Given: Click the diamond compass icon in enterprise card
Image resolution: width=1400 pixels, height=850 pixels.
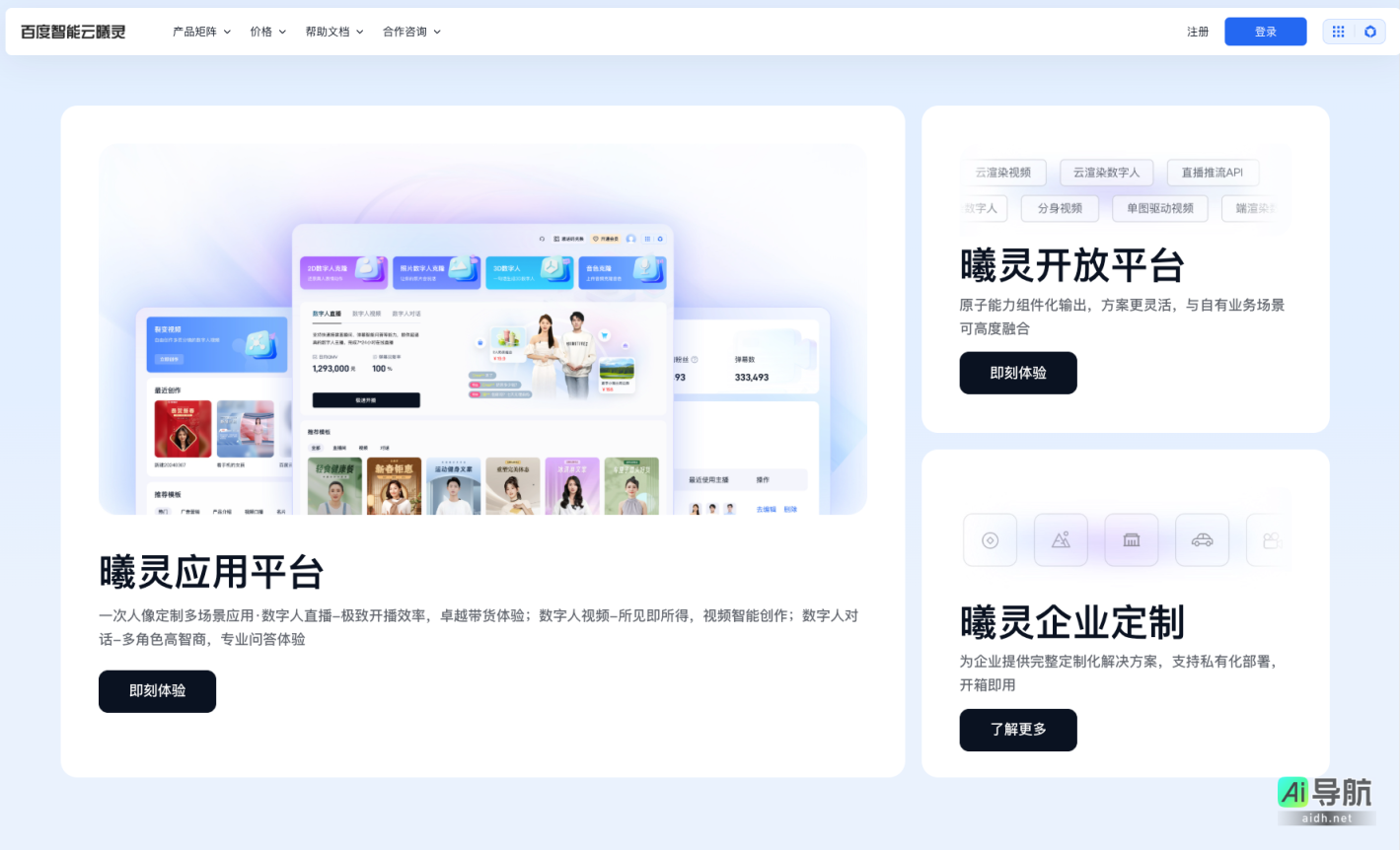Looking at the screenshot, I should coord(991,539).
